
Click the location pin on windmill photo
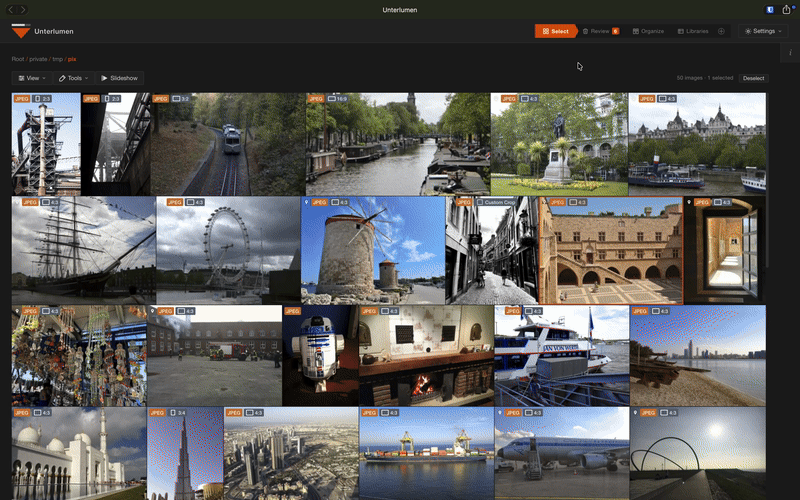[307, 203]
